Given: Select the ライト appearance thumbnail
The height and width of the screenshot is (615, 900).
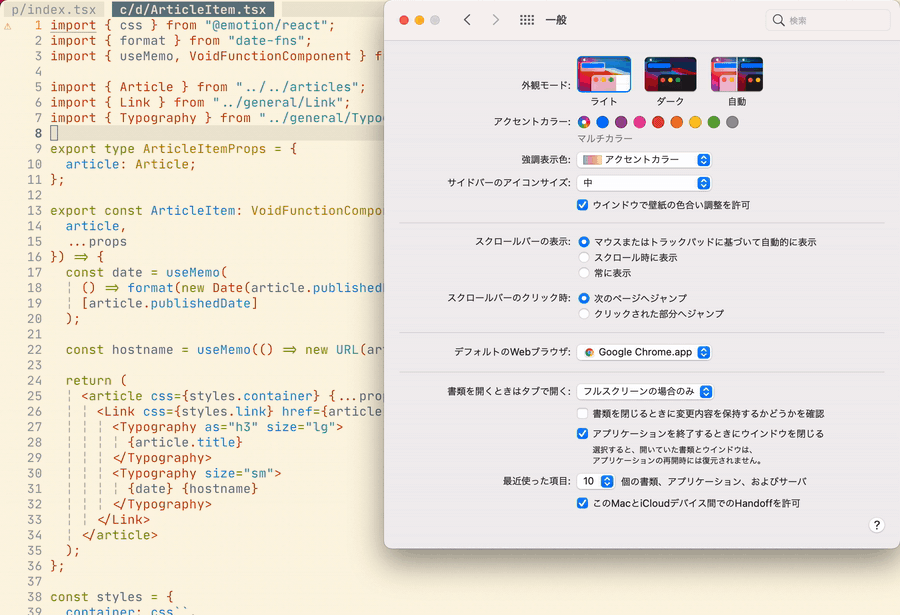Looking at the screenshot, I should point(604,75).
